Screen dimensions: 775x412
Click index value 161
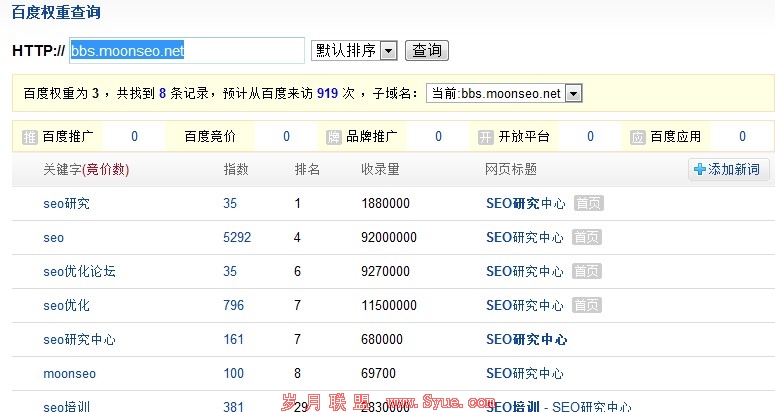point(234,339)
